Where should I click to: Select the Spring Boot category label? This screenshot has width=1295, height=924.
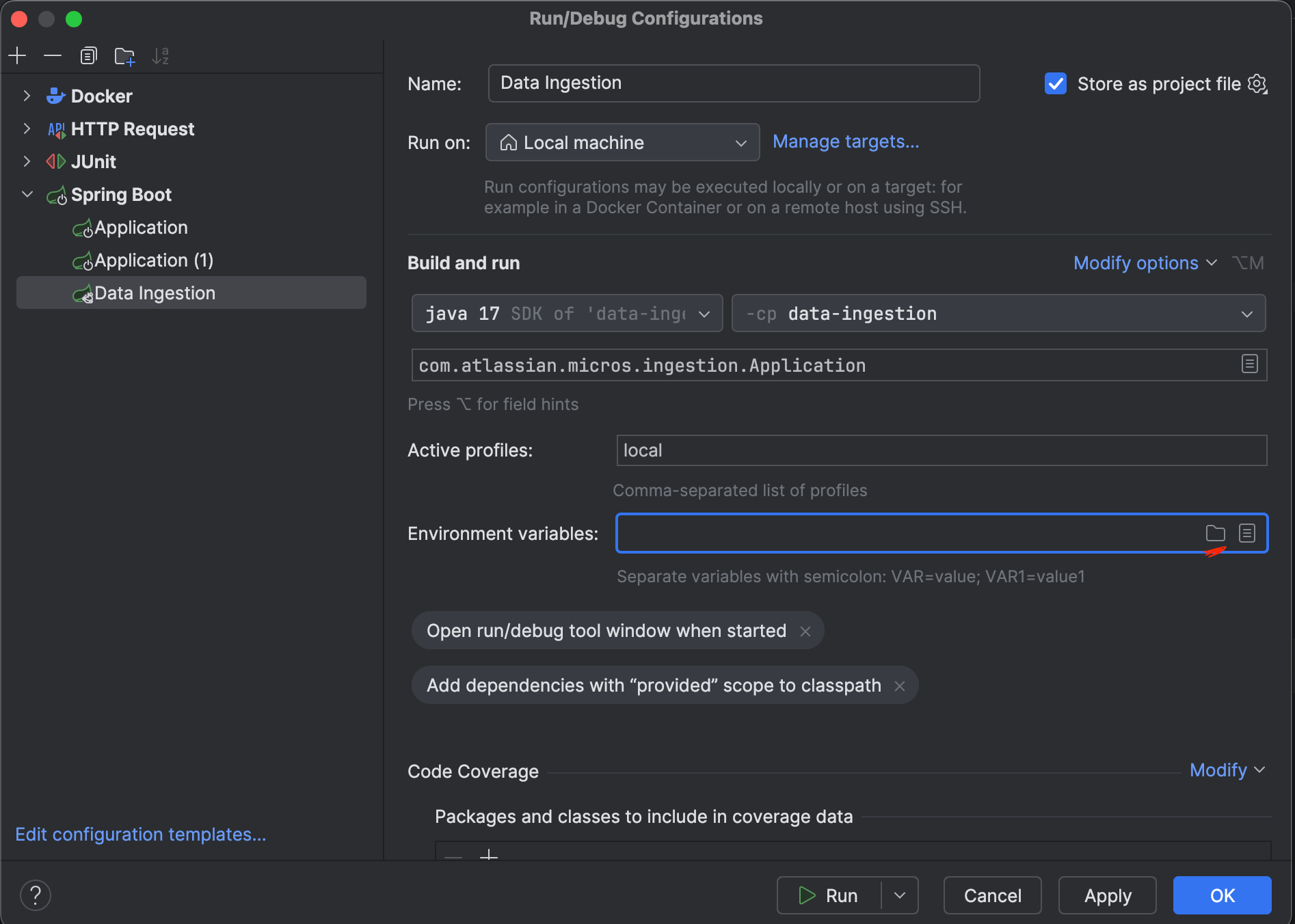click(121, 195)
